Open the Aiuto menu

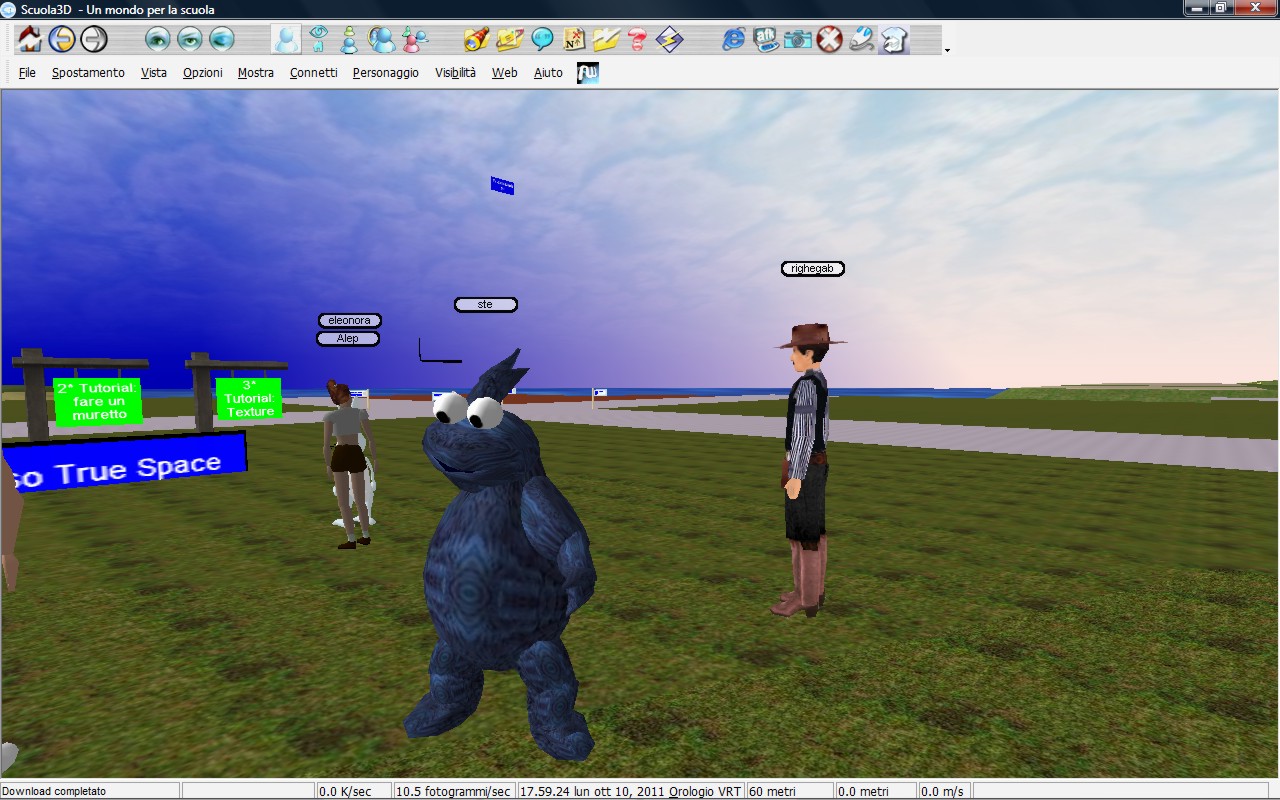click(548, 73)
